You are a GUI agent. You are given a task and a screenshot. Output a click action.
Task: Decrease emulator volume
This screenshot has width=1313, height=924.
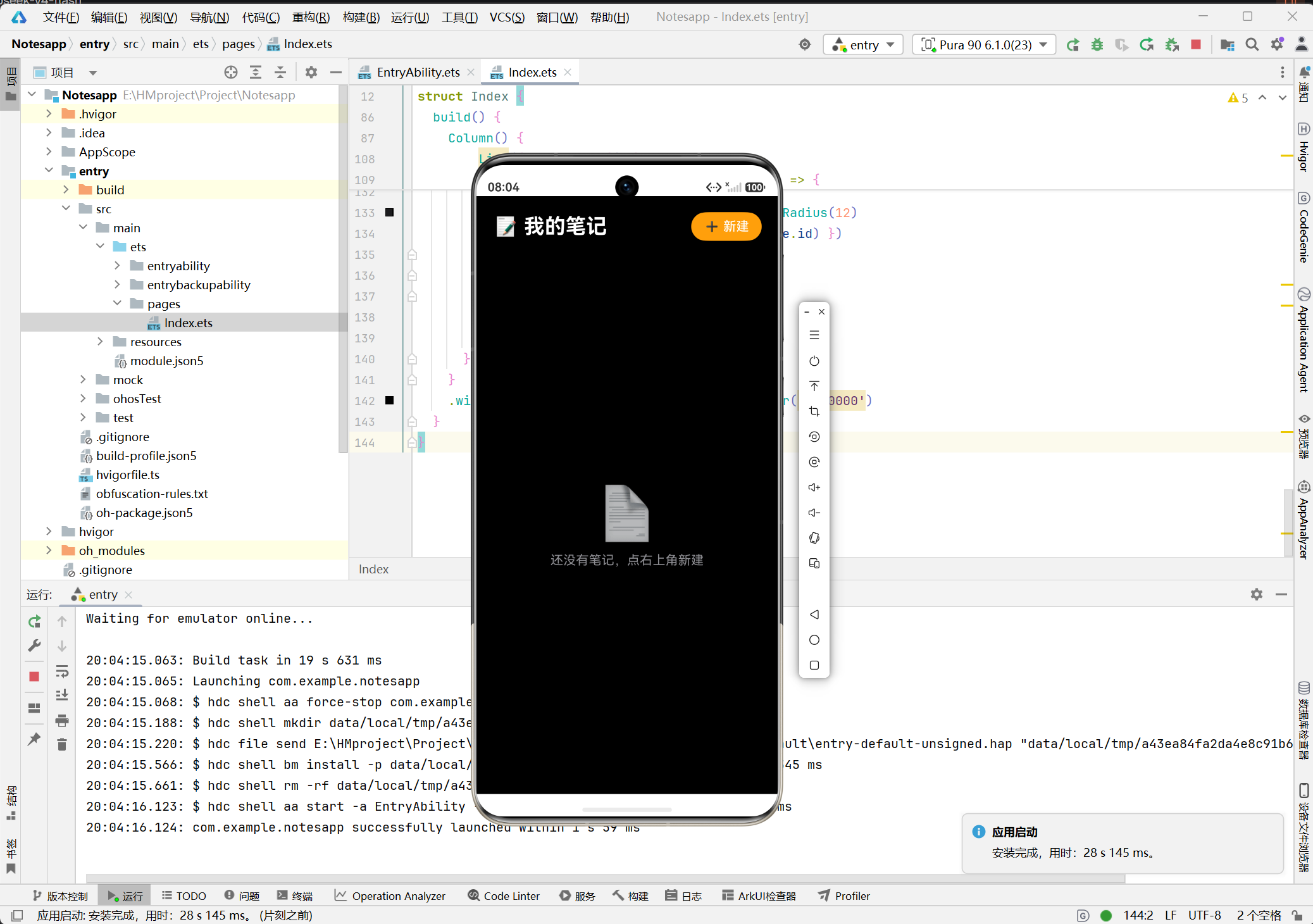(814, 513)
